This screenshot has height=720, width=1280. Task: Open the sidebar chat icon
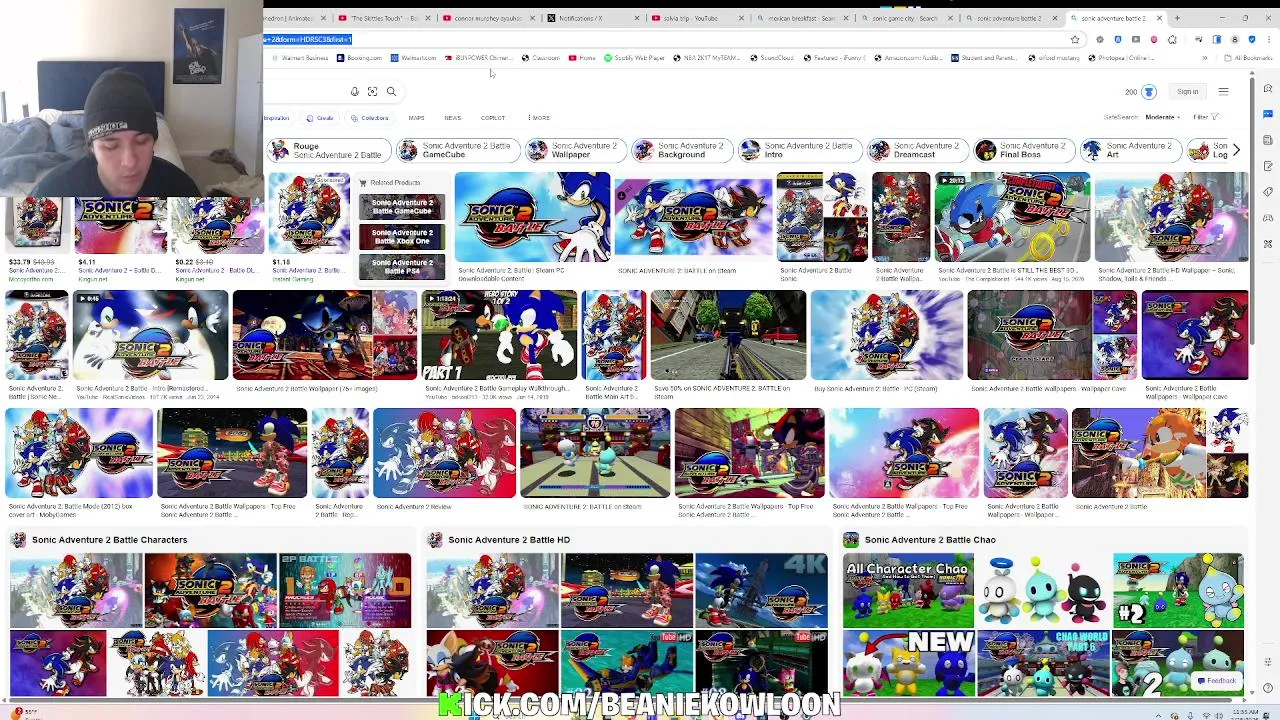(x=1268, y=114)
